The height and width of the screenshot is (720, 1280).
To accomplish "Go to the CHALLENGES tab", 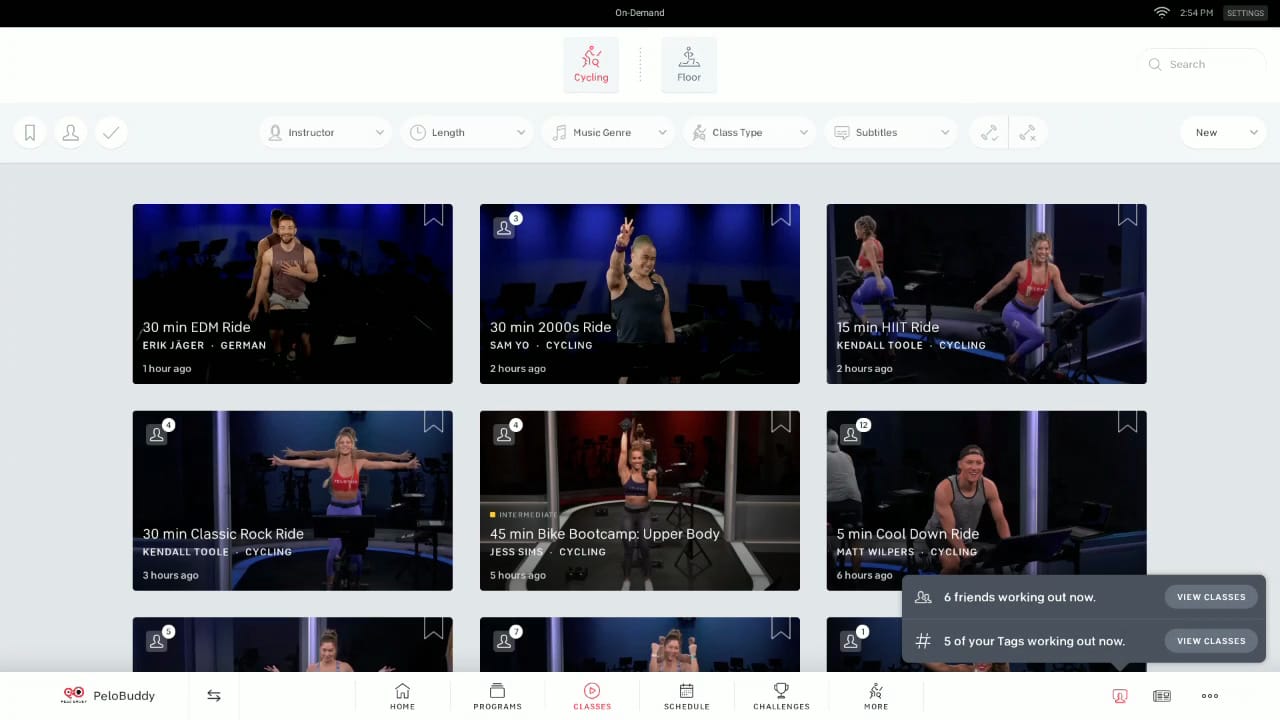I will 781,696.
